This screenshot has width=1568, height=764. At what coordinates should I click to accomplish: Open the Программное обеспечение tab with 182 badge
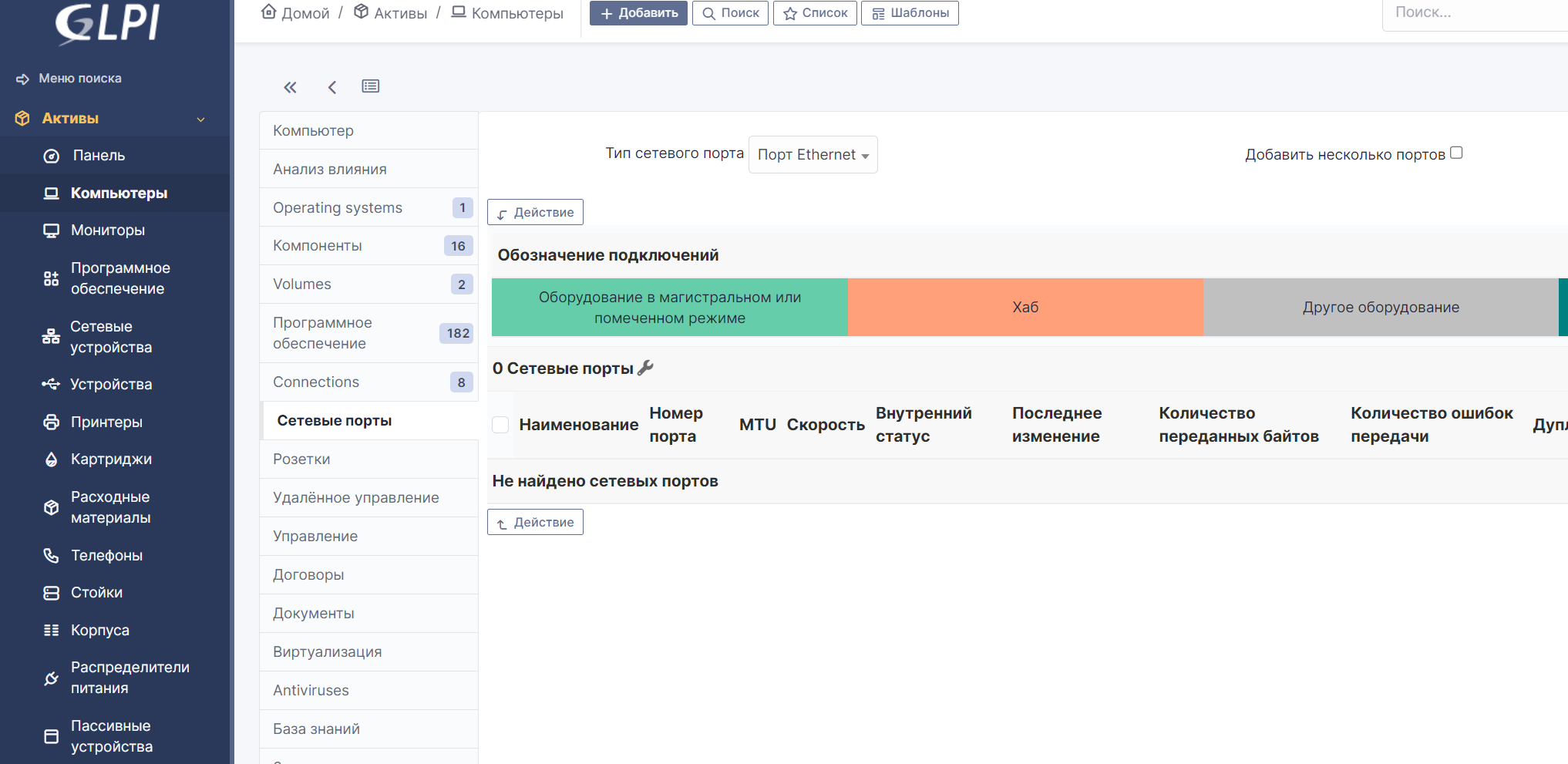(368, 333)
